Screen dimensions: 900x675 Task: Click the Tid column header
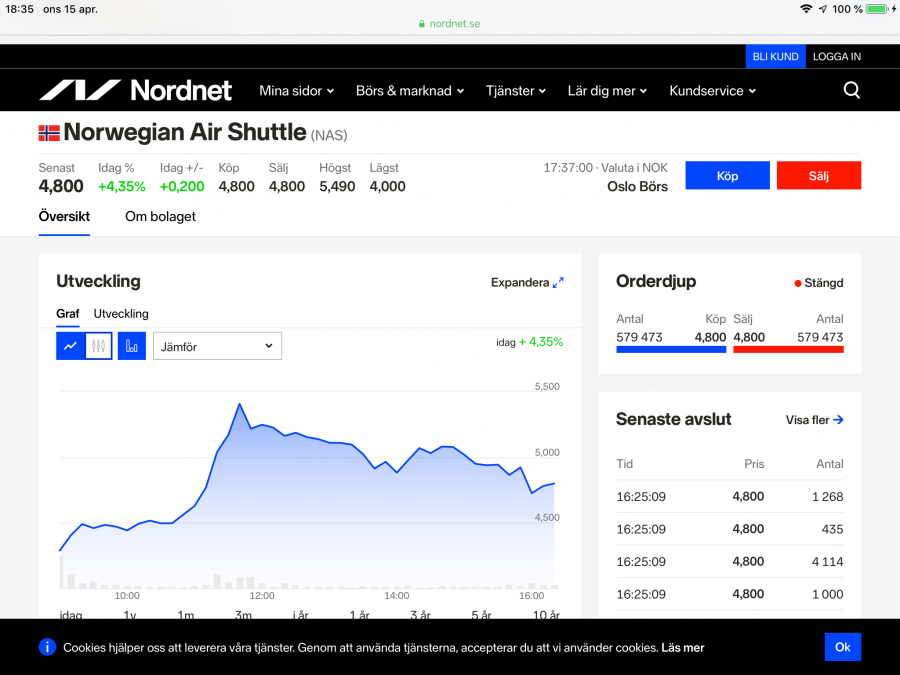pyautogui.click(x=624, y=464)
